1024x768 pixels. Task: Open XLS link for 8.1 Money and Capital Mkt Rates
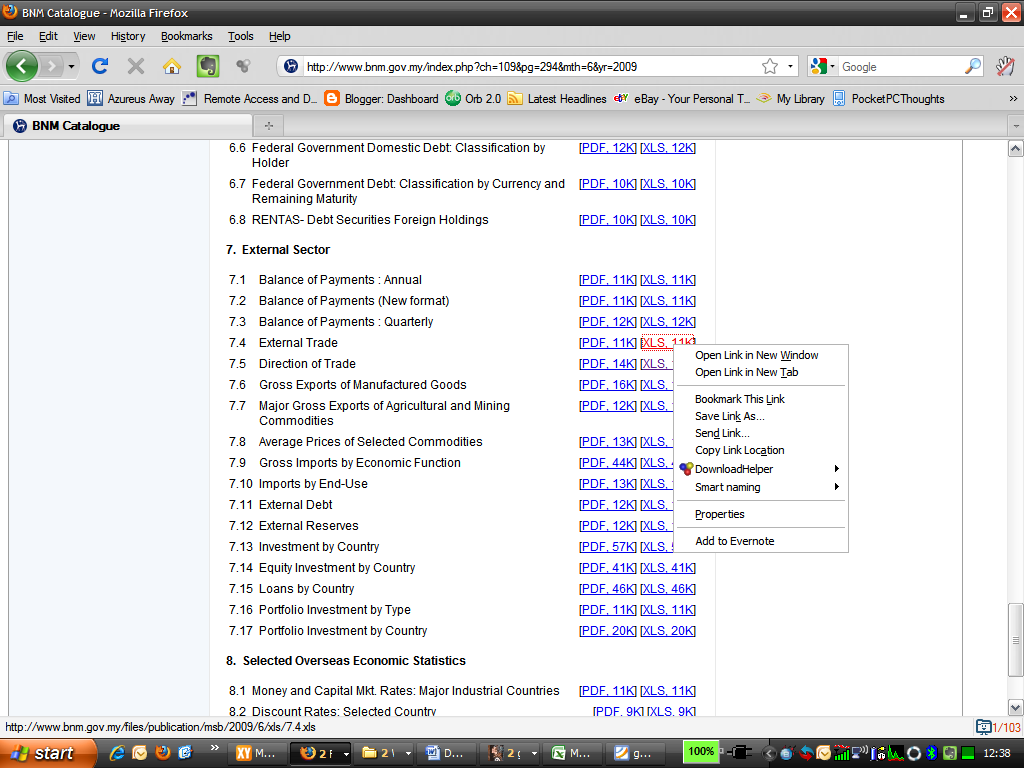click(x=667, y=690)
